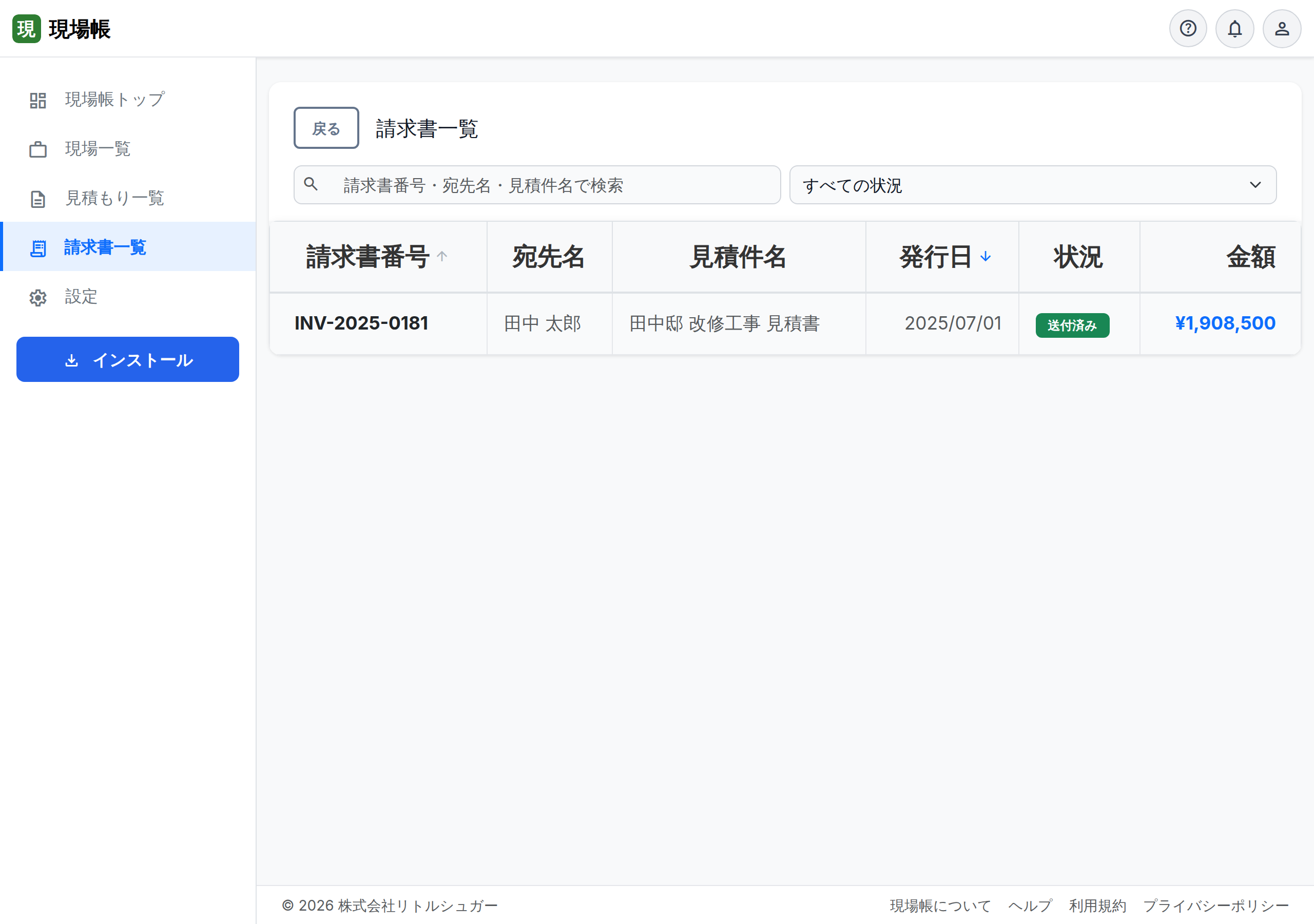Sort by 金額 column header
1314x924 pixels.
[x=1220, y=257]
